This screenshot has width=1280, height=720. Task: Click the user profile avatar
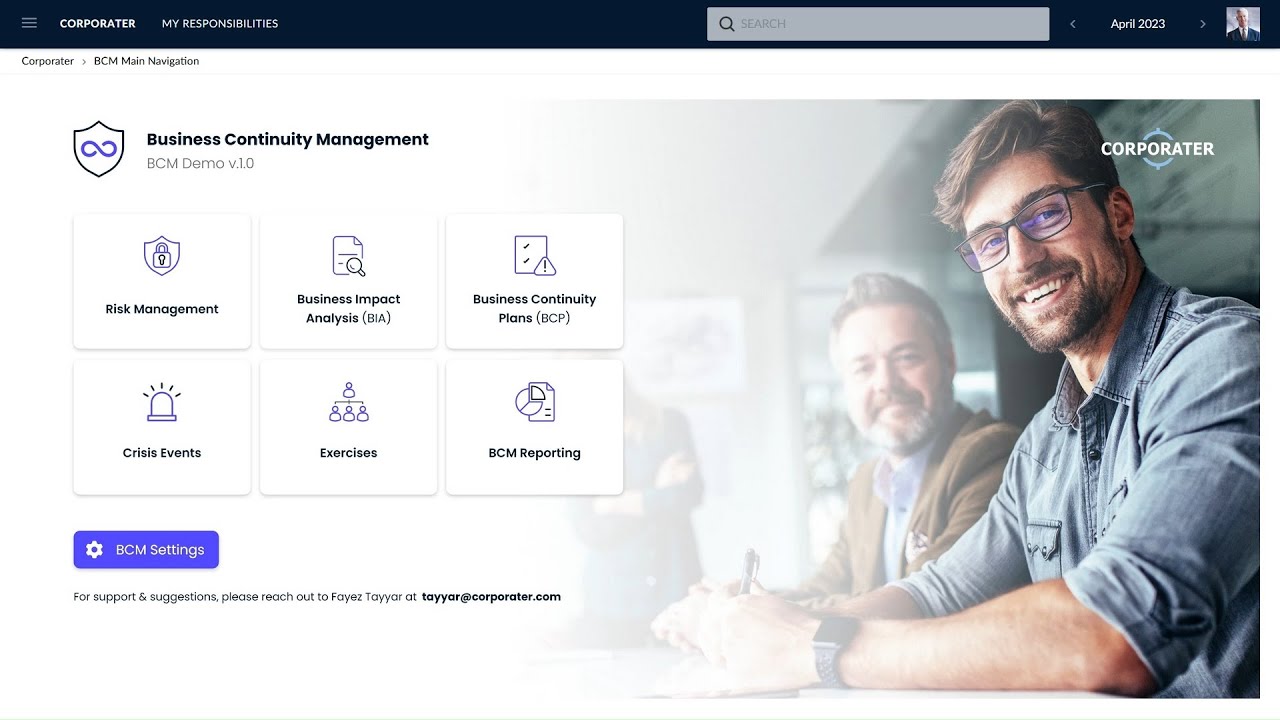pyautogui.click(x=1242, y=23)
